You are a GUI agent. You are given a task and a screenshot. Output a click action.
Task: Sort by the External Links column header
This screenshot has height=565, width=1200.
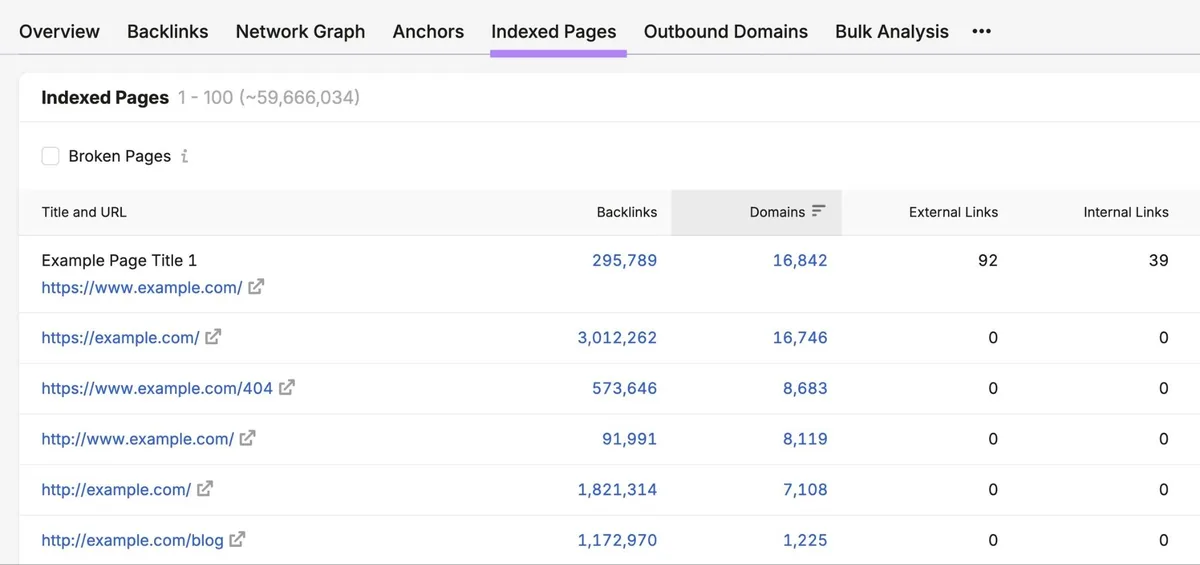[x=953, y=212]
